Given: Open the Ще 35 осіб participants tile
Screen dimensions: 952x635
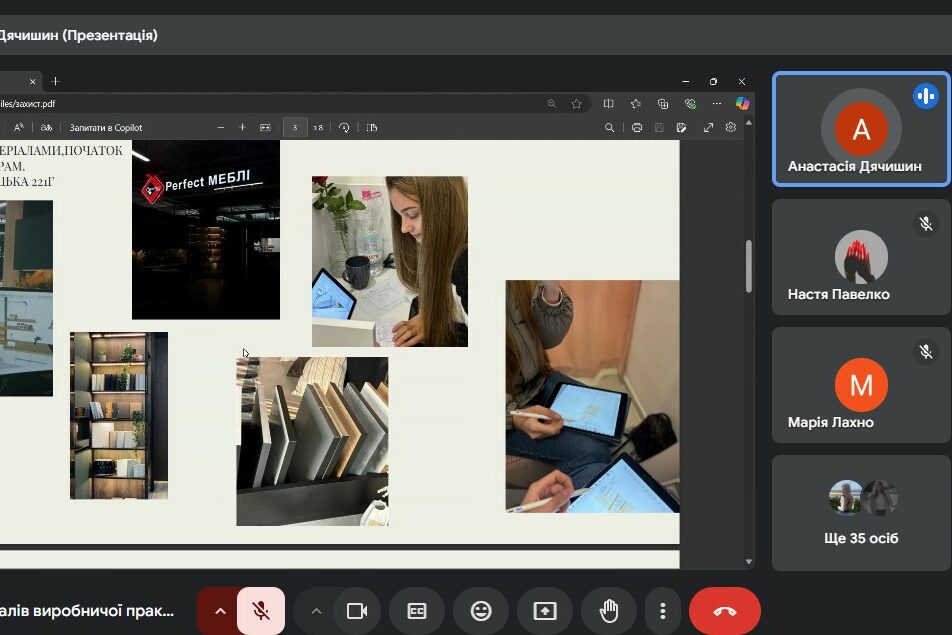Looking at the screenshot, I should 861,513.
